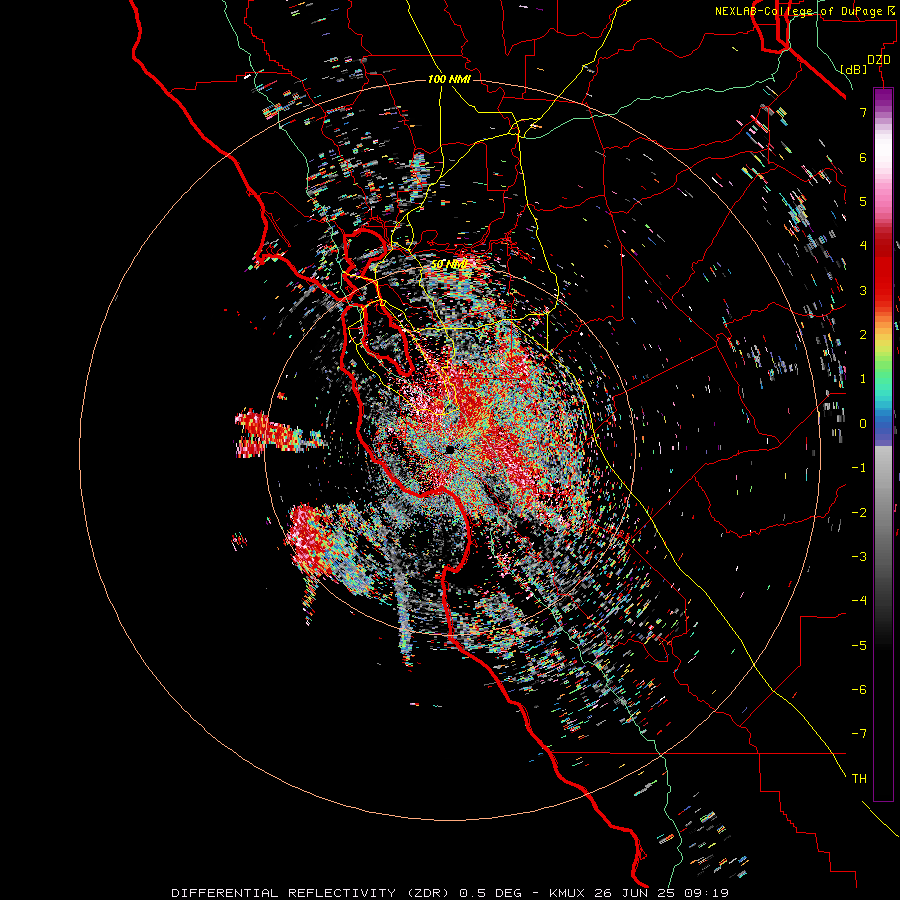Click the -7 value on the dB scale

(859, 734)
